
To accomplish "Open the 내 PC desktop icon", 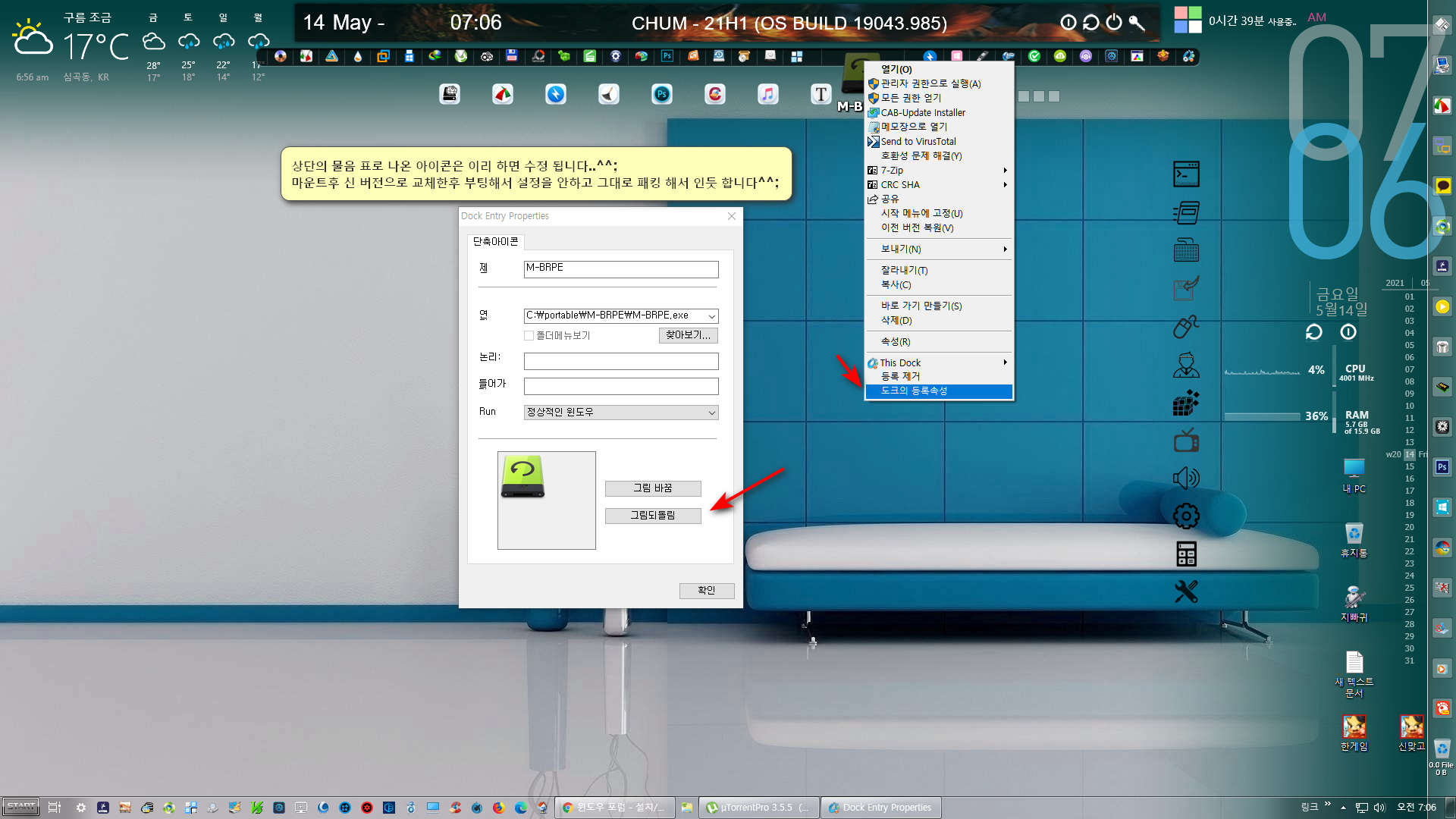I will coord(1354,476).
